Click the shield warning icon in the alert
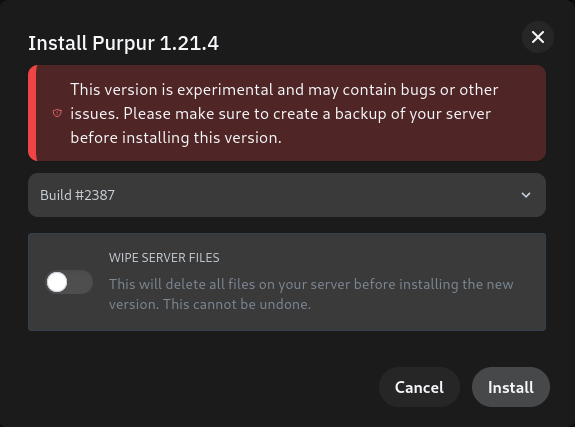 coord(57,113)
